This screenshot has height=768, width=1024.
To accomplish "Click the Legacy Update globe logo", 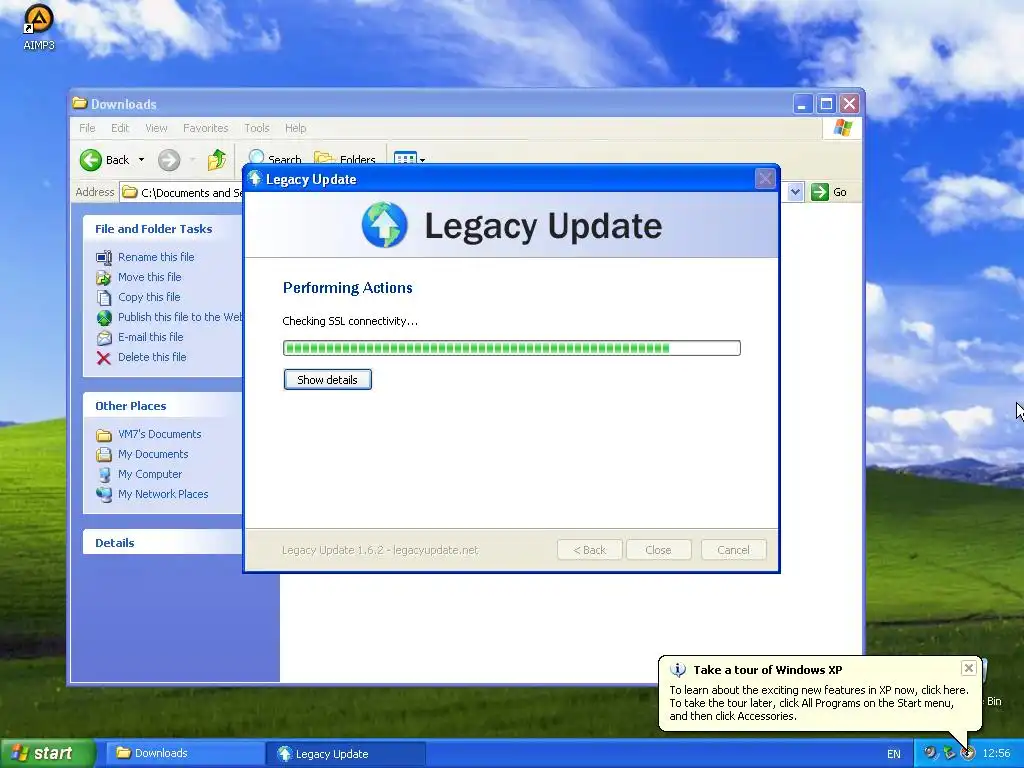I will pos(385,225).
